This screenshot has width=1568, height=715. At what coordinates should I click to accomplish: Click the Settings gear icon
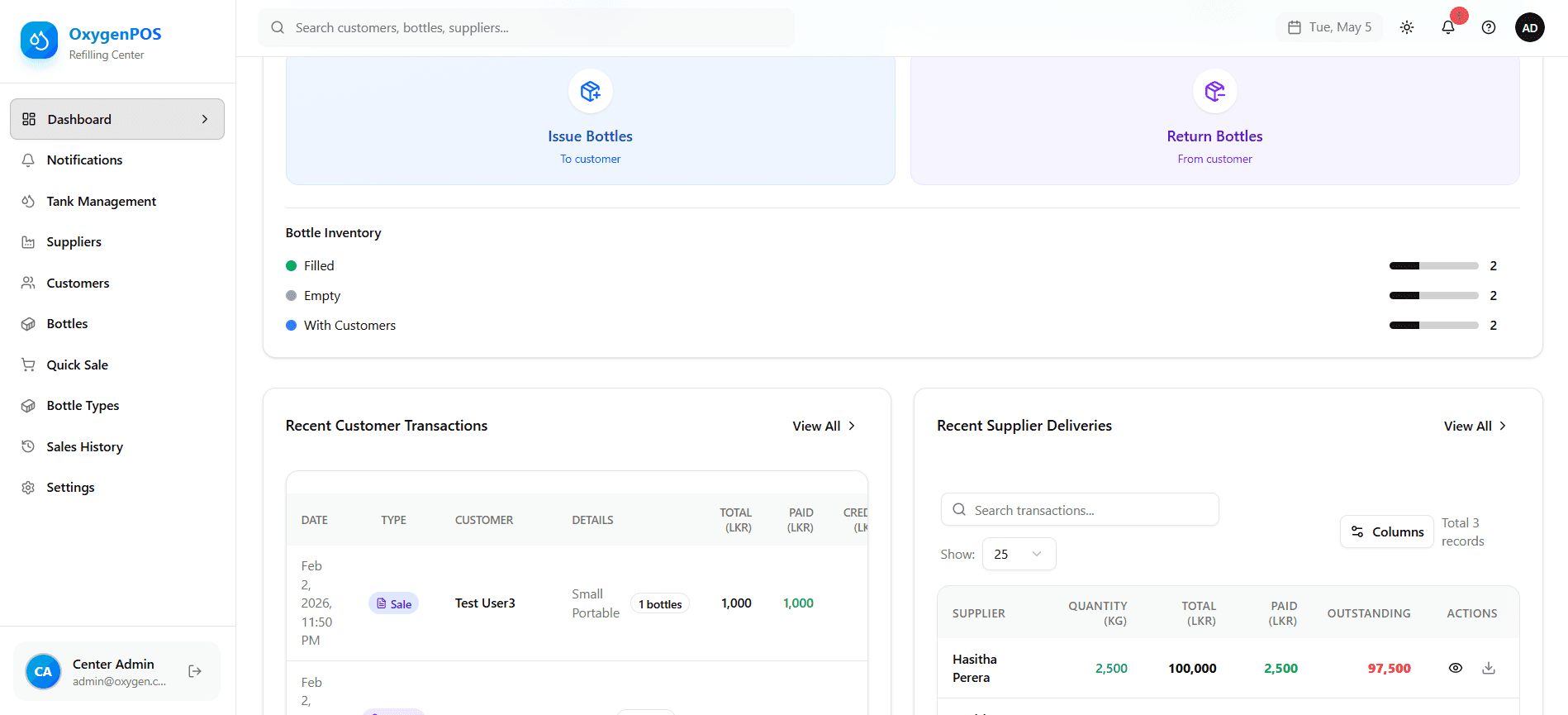click(28, 488)
